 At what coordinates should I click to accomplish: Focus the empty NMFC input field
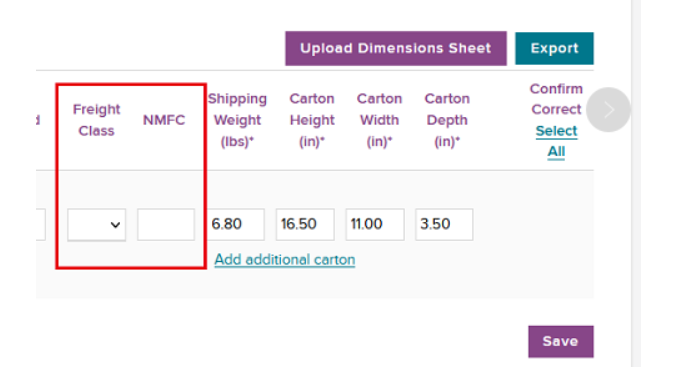(166, 225)
